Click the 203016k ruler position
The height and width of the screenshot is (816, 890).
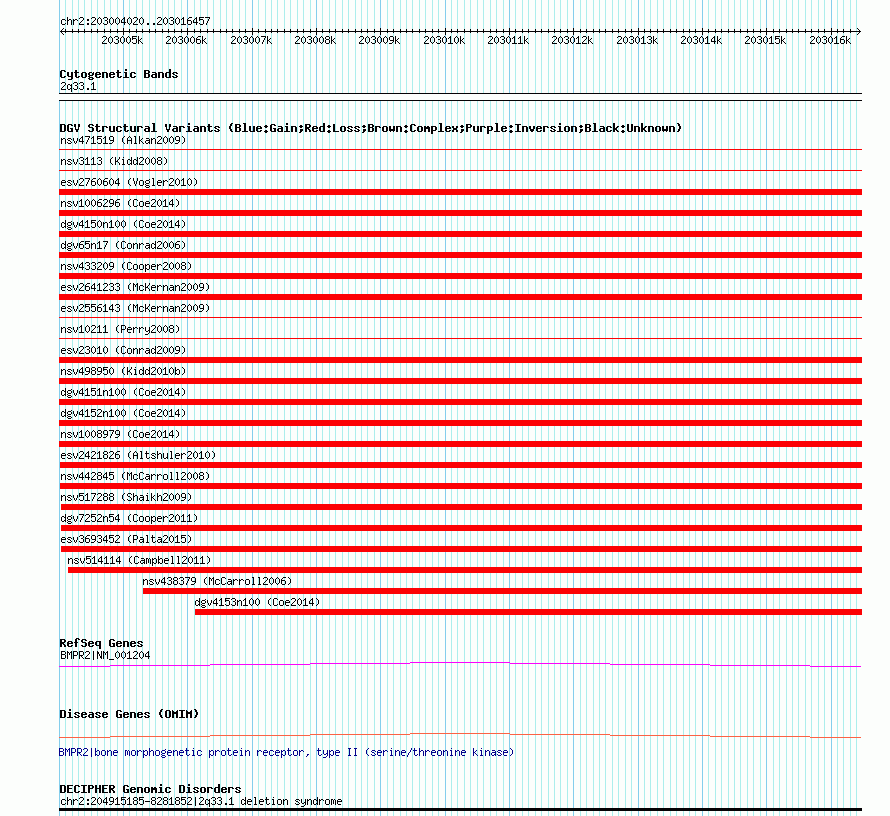(830, 40)
